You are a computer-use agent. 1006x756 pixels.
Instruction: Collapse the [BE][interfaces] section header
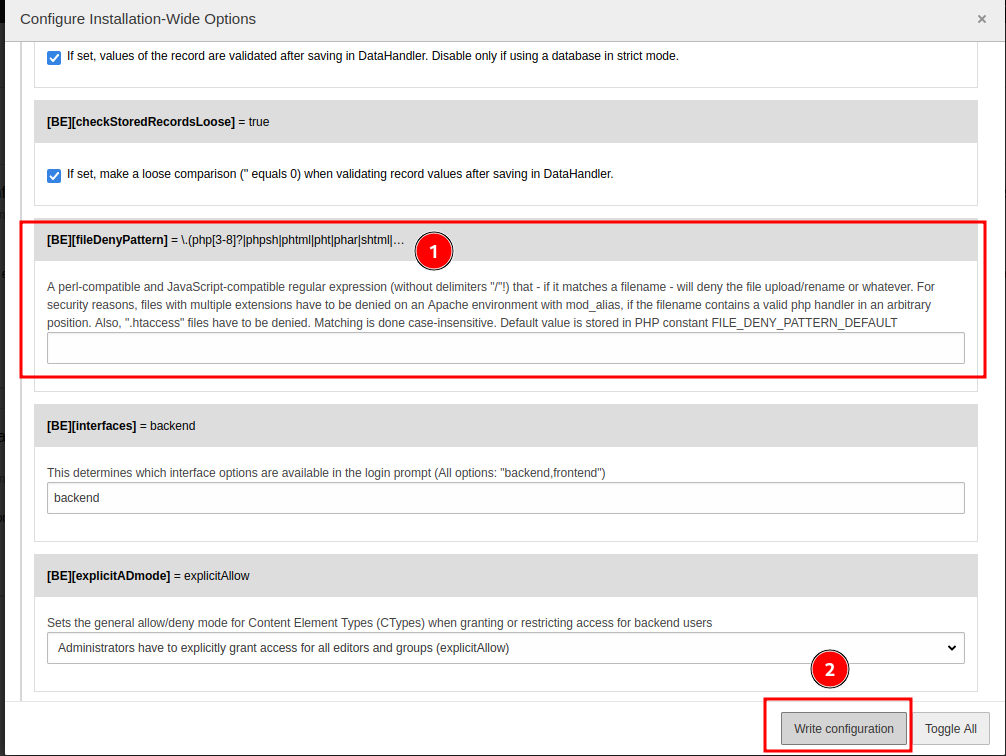pyautogui.click(x=506, y=426)
